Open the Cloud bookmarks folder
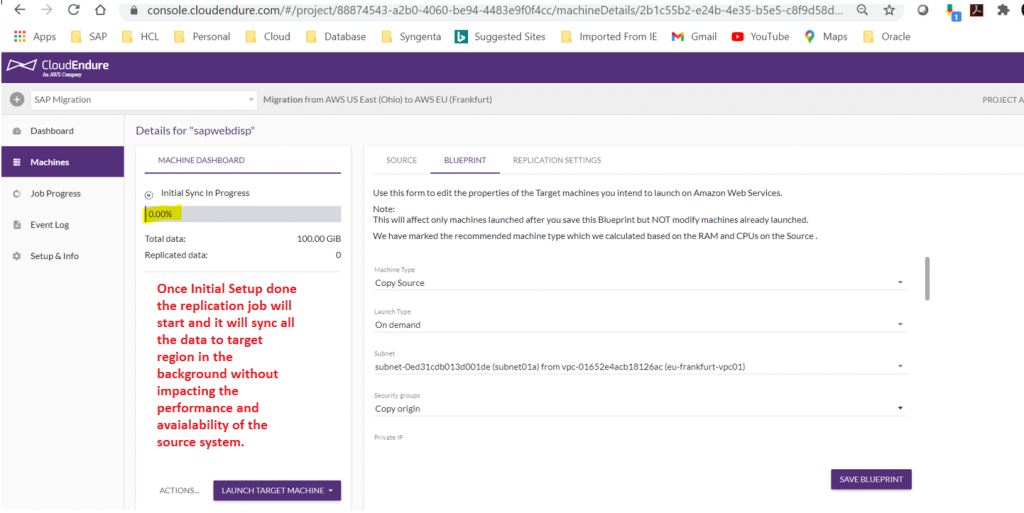 (x=268, y=37)
